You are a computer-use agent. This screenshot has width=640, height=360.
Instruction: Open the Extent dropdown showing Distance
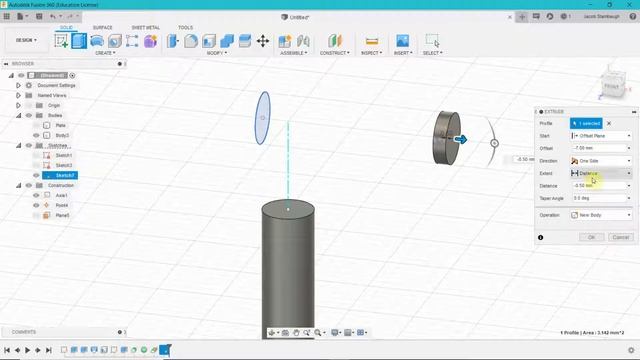[601, 173]
